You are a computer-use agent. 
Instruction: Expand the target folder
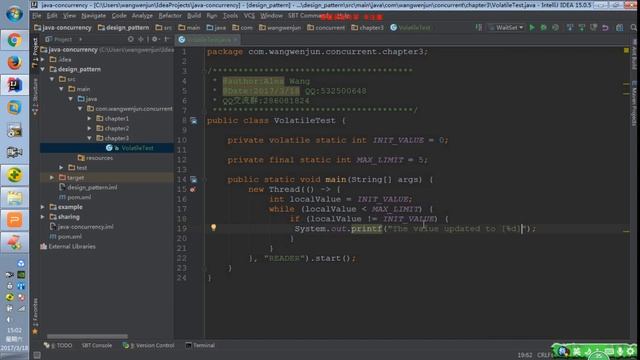[52, 178]
